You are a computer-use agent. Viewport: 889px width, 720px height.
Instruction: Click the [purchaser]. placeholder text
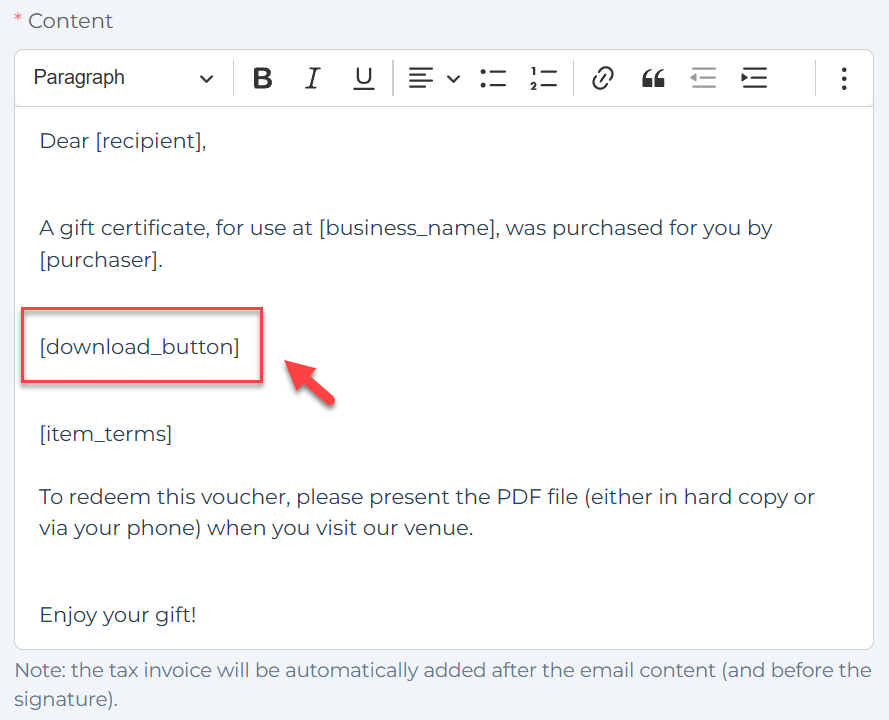tap(101, 260)
